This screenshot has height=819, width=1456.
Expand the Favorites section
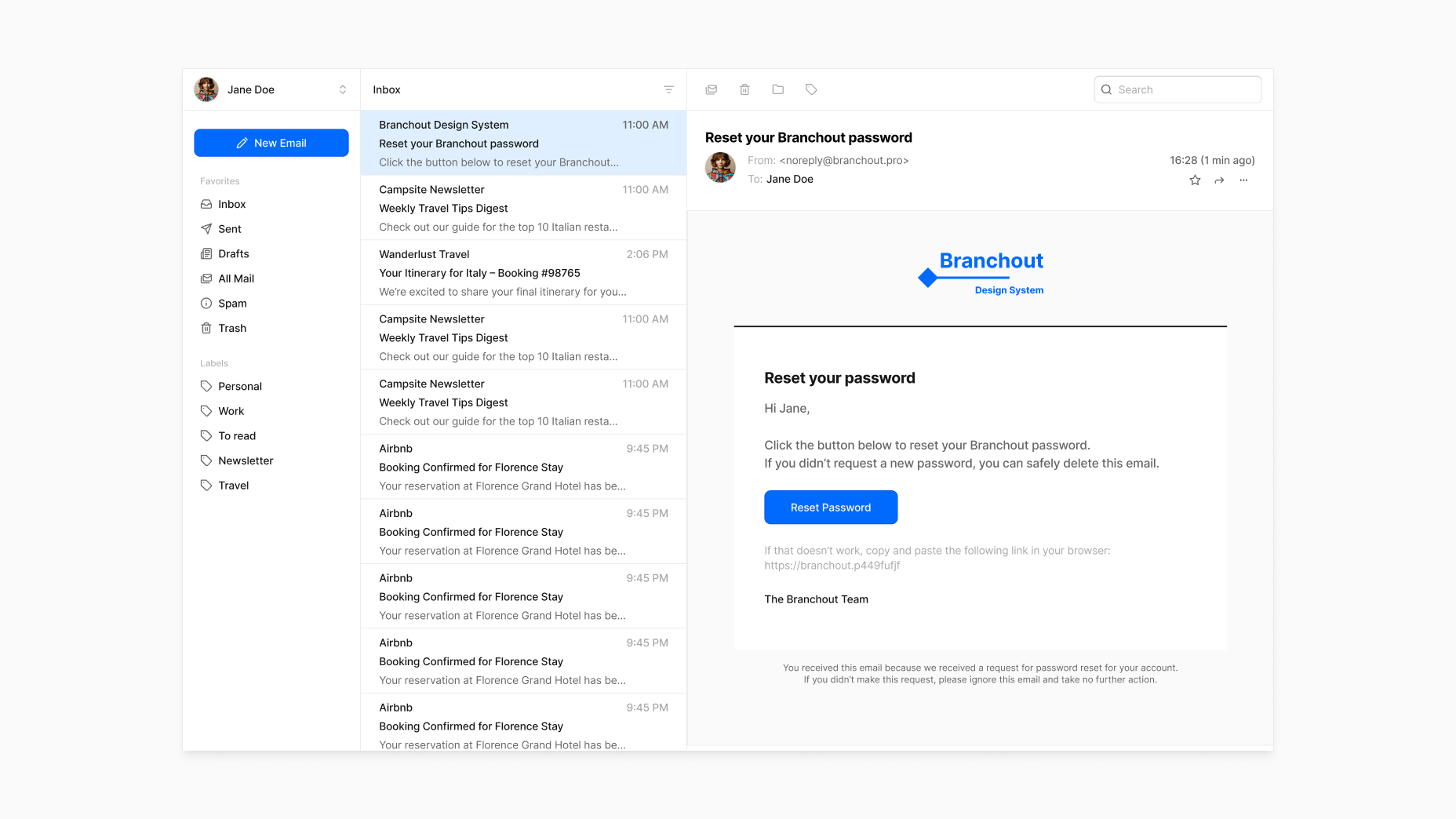pyautogui.click(x=219, y=180)
